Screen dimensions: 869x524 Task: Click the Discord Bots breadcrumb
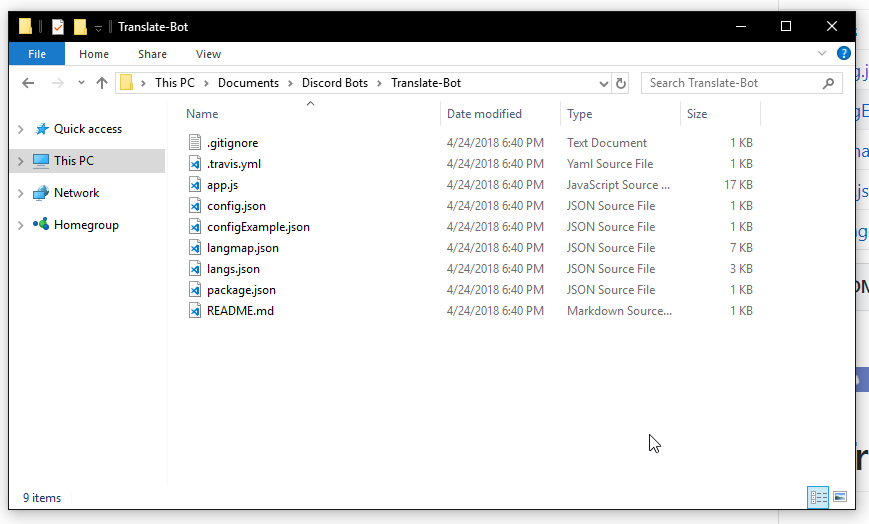[335, 83]
